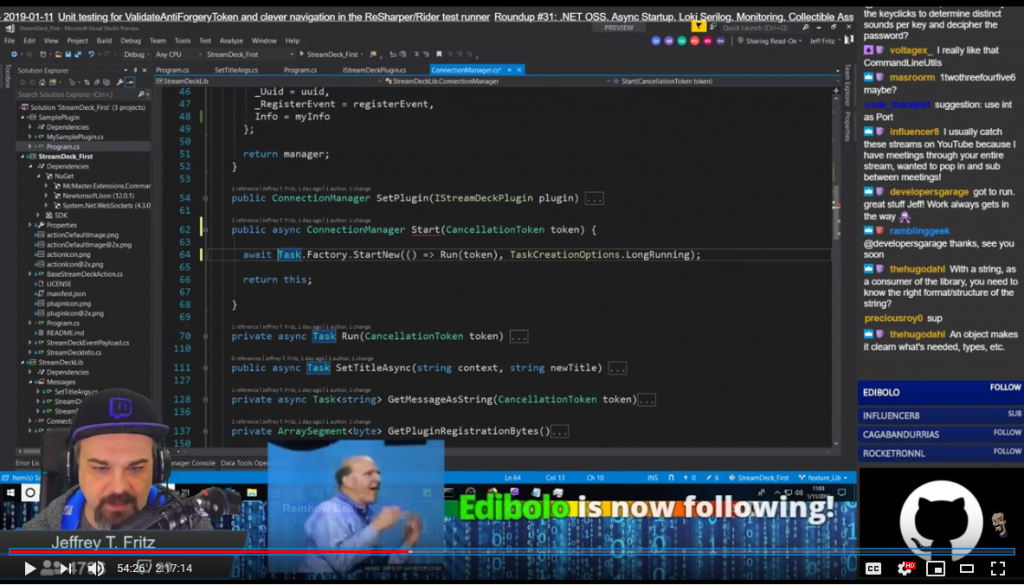This screenshot has width=1024, height=585.
Task: Toggle Preview Selected Items in Solution Explorer
Action: click(130, 82)
